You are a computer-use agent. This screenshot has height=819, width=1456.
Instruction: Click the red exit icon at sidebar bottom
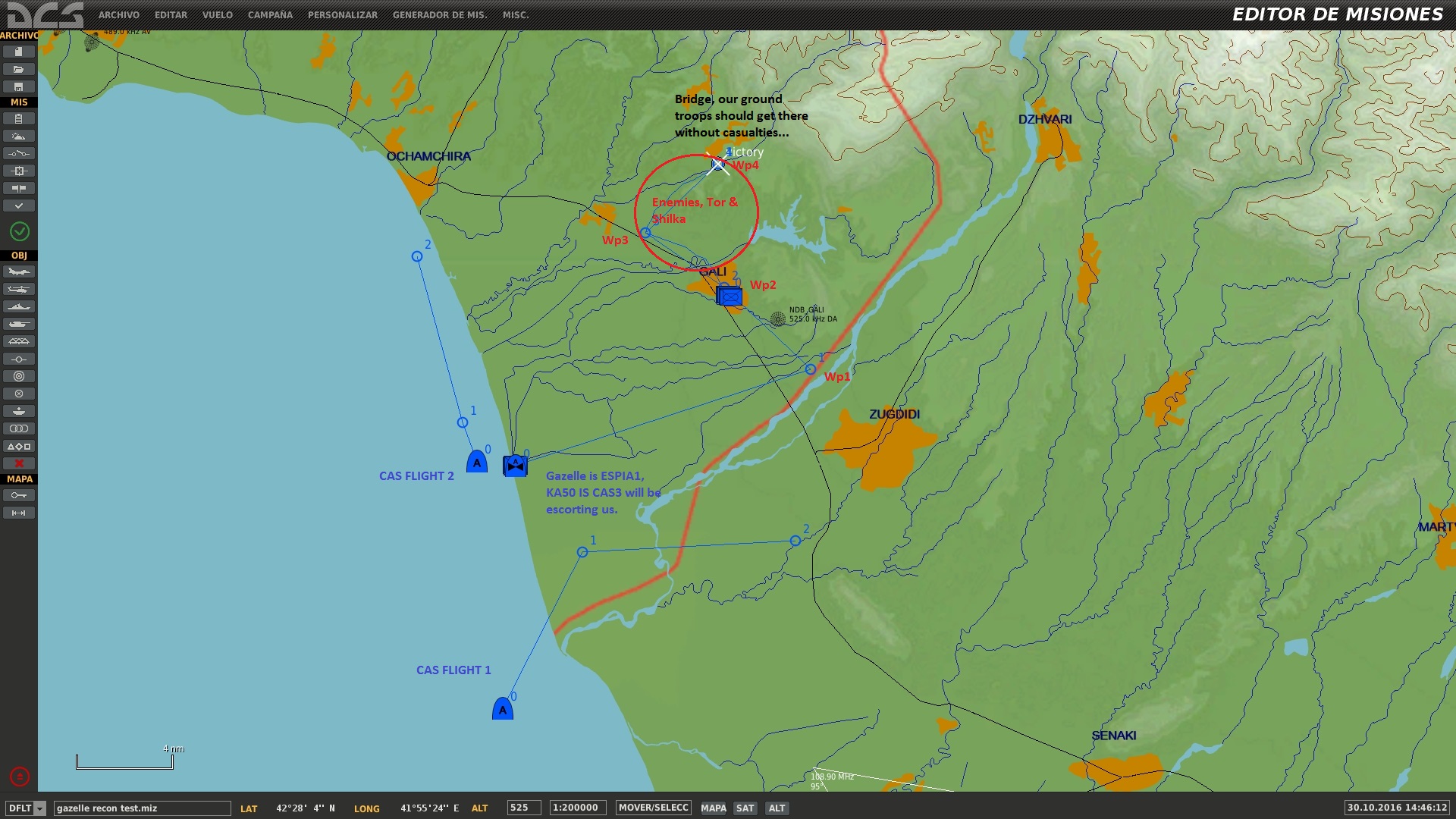pos(20,777)
